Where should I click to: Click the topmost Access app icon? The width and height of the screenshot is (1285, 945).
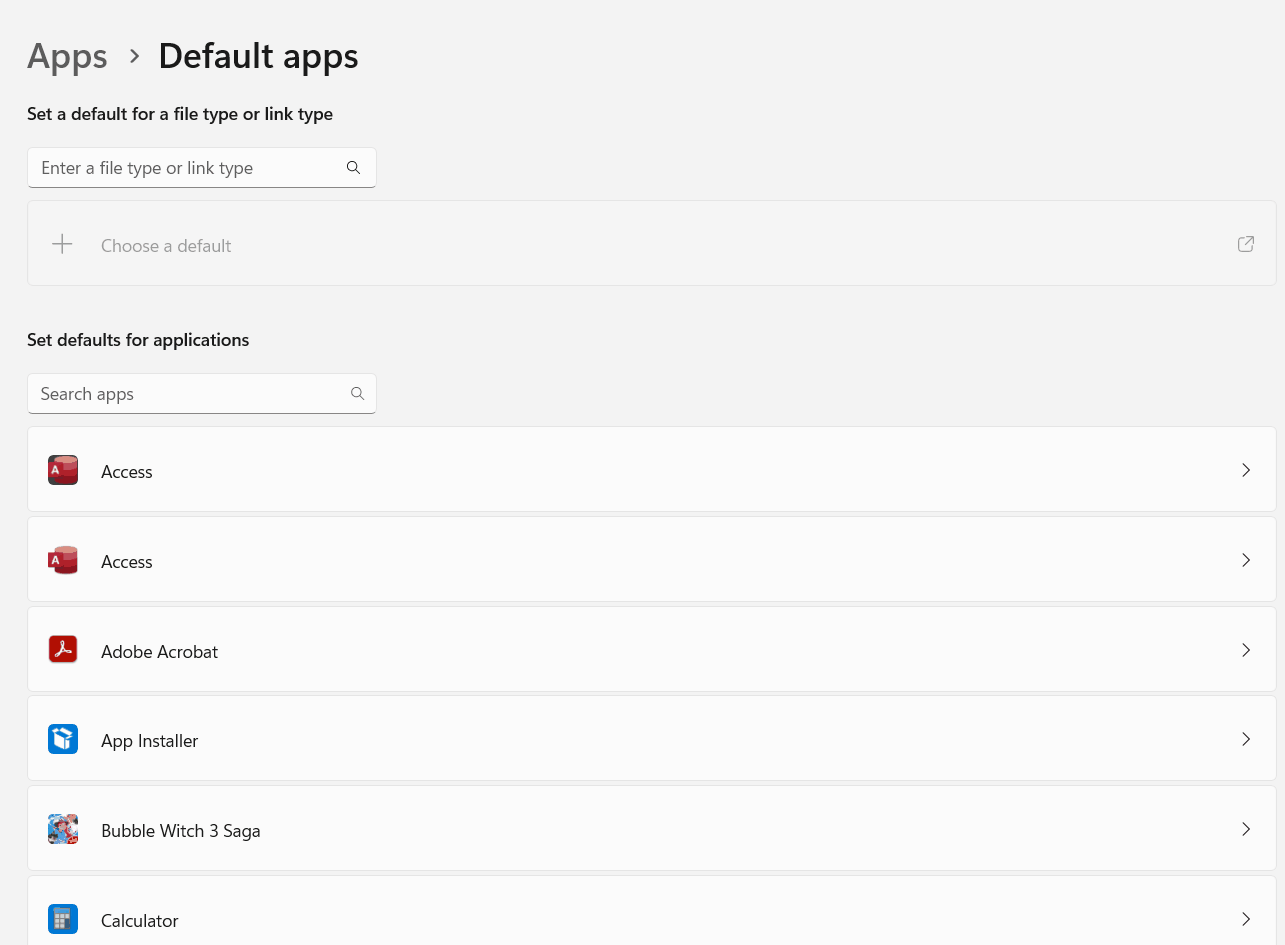63,470
